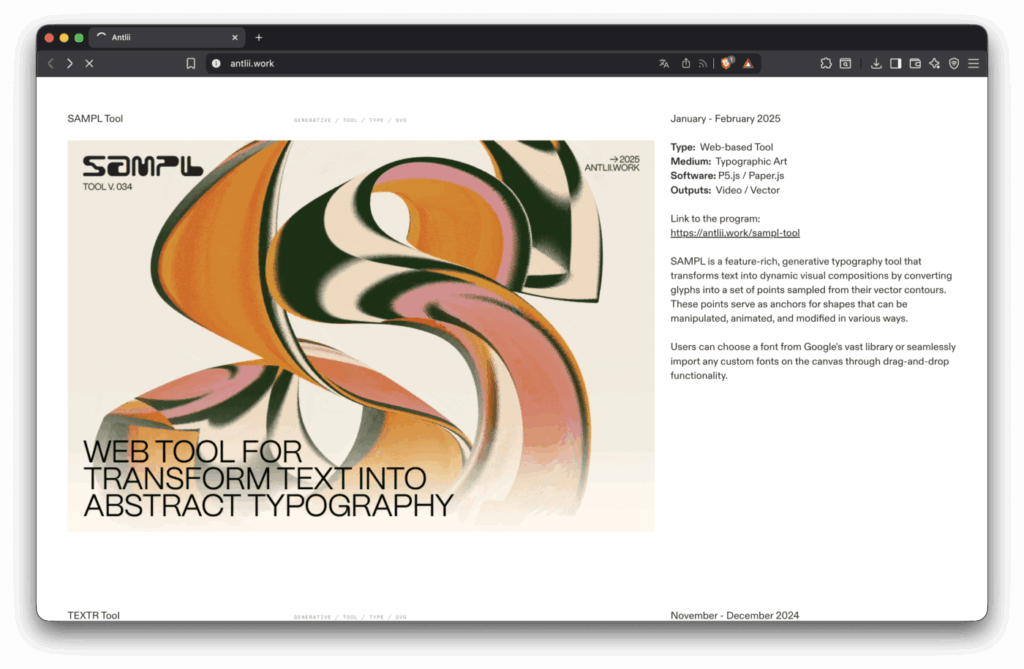Screen dimensions: 1024x669
Task: Click the RSS feed icon
Action: [703, 63]
